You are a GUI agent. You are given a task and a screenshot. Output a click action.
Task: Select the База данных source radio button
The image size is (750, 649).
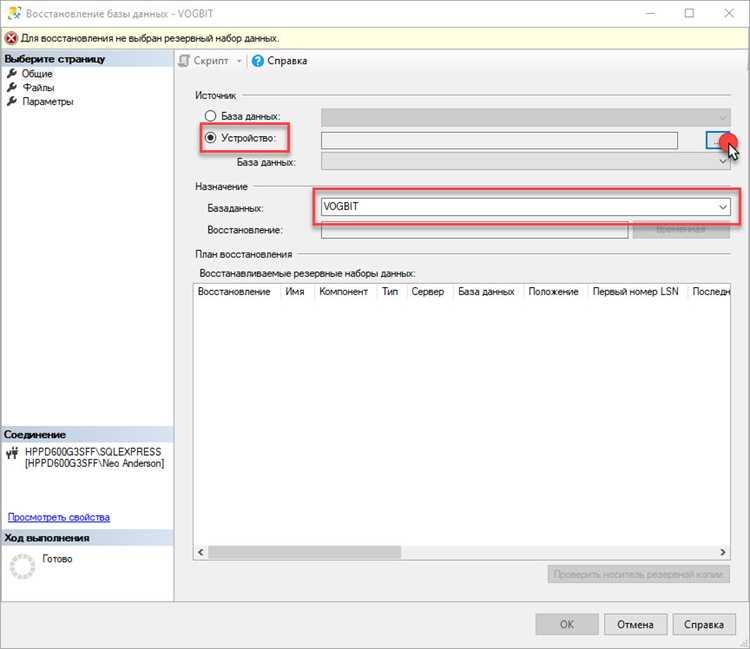point(210,116)
